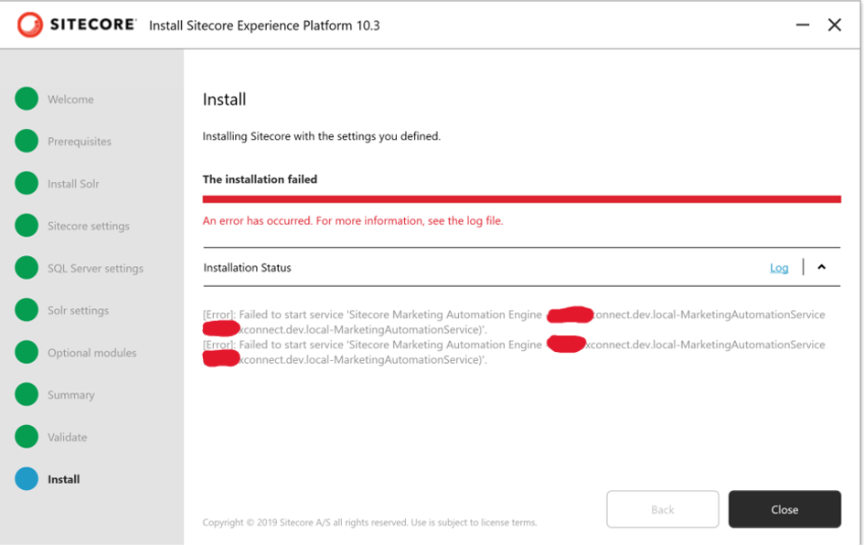Click 'Install Sitecore Experience Platform 10.3' title
The width and height of the screenshot is (864, 546).
point(264,26)
